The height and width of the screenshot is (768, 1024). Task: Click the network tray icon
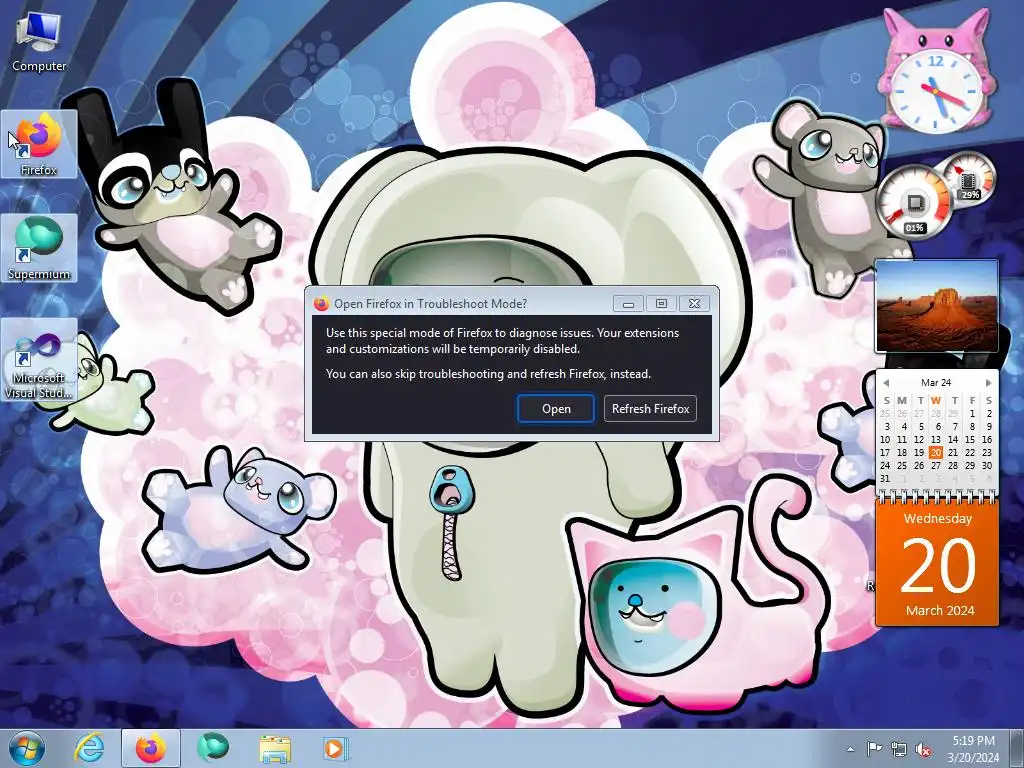[x=899, y=749]
